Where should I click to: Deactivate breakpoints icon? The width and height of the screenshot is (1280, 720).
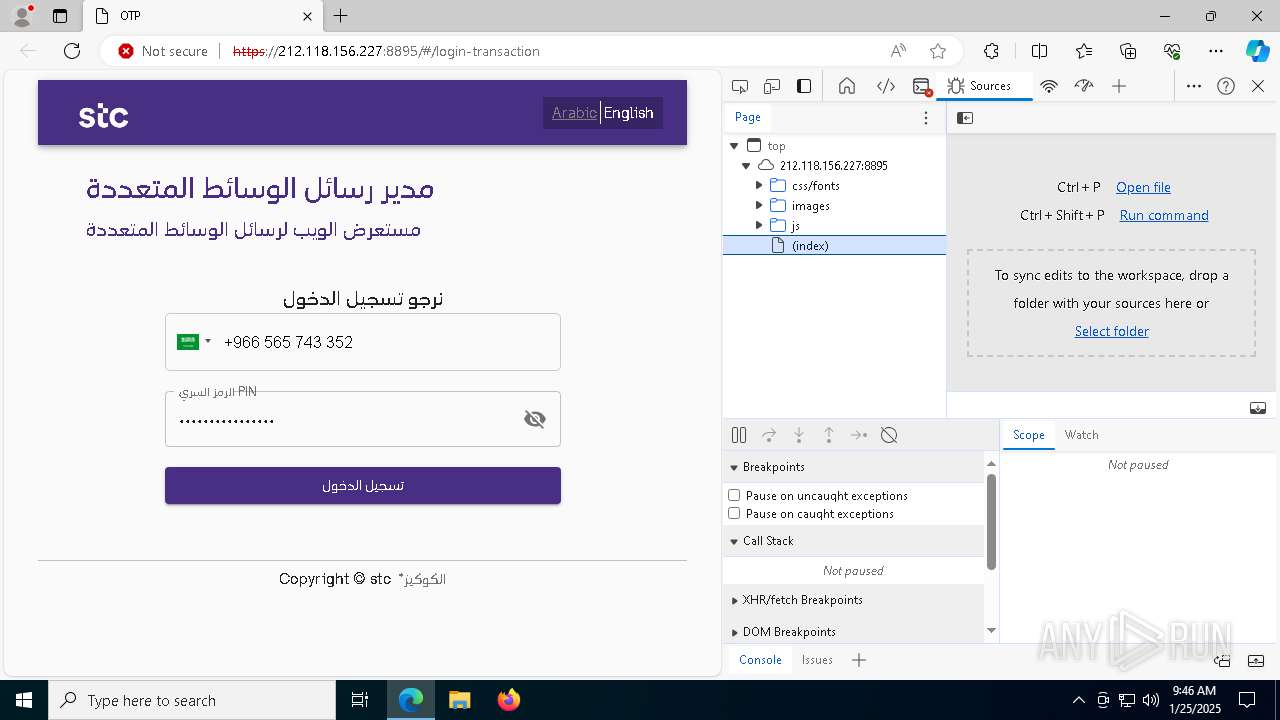(x=889, y=435)
